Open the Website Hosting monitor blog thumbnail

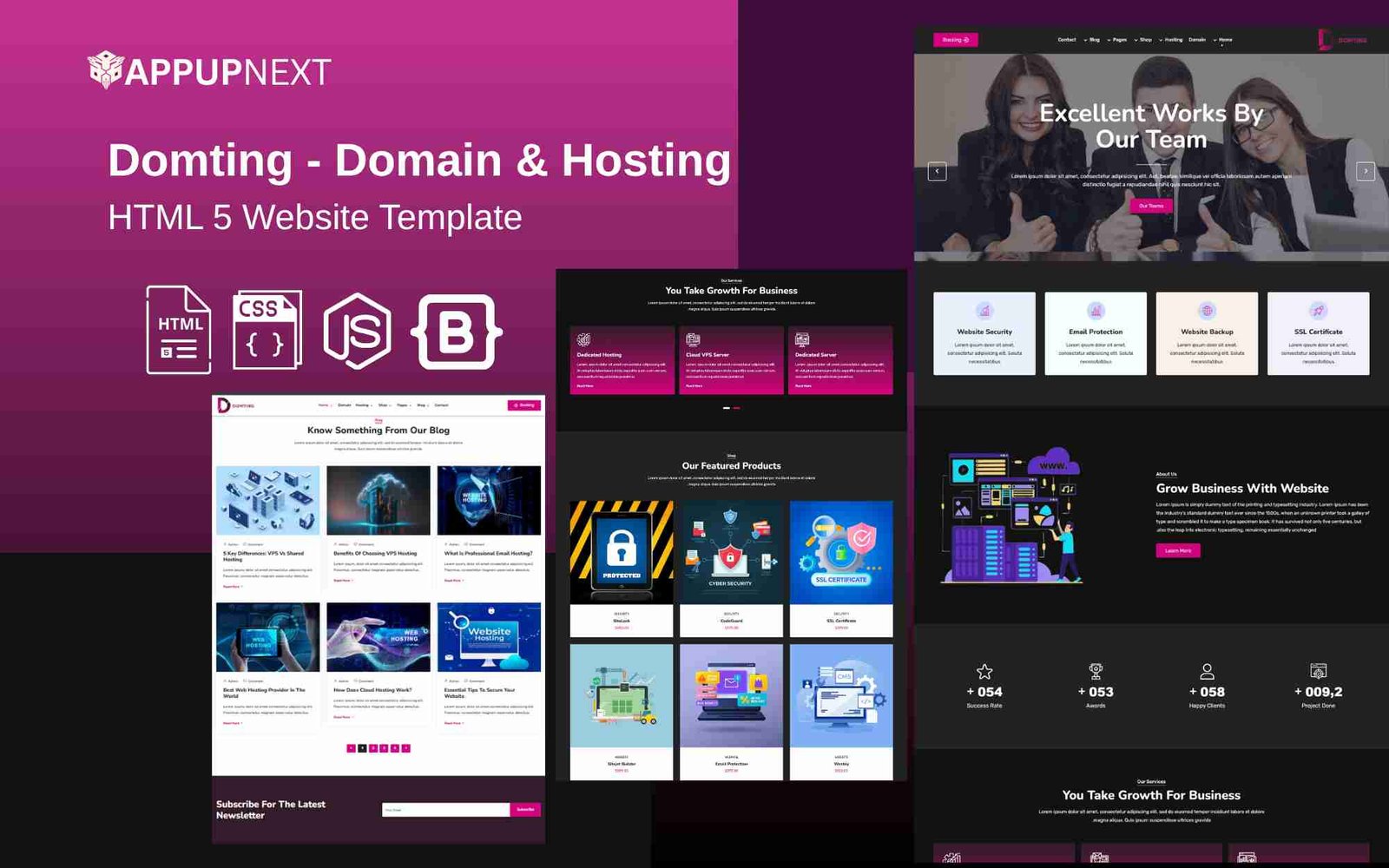click(x=489, y=637)
